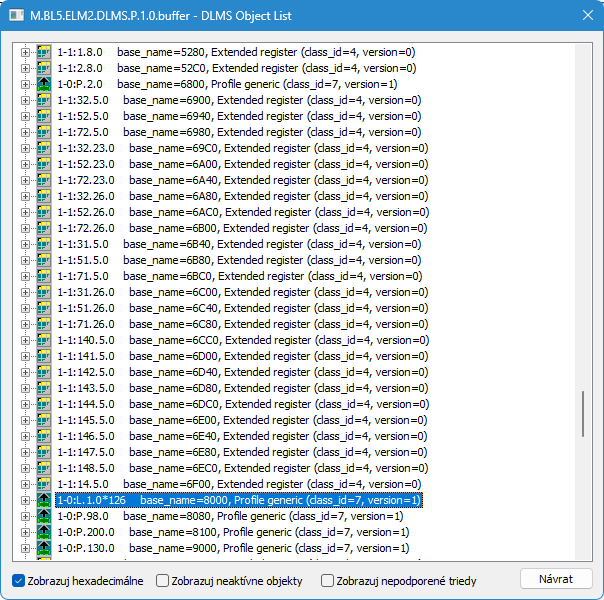Expand the 1-0:P.130.0 profile node
This screenshot has width=604, height=600.
point(26,548)
